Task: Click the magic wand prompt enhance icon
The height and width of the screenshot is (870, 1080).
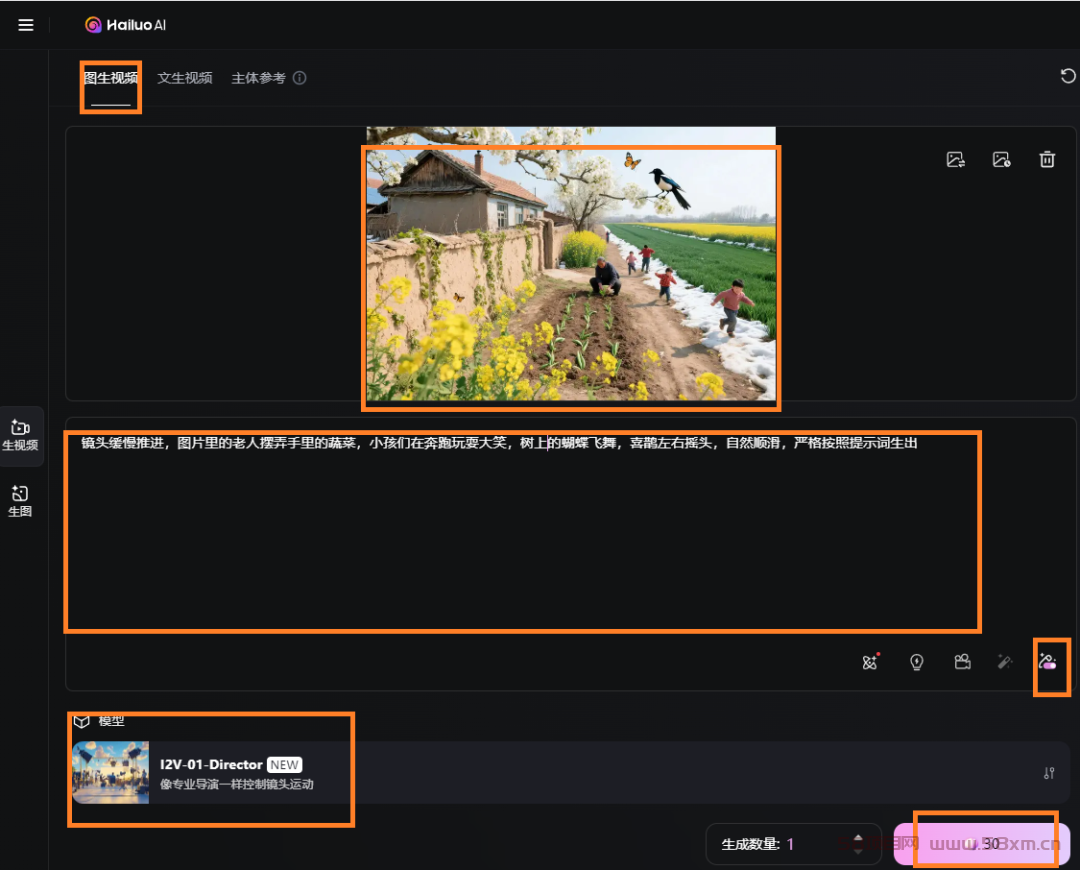Action: tap(1005, 662)
